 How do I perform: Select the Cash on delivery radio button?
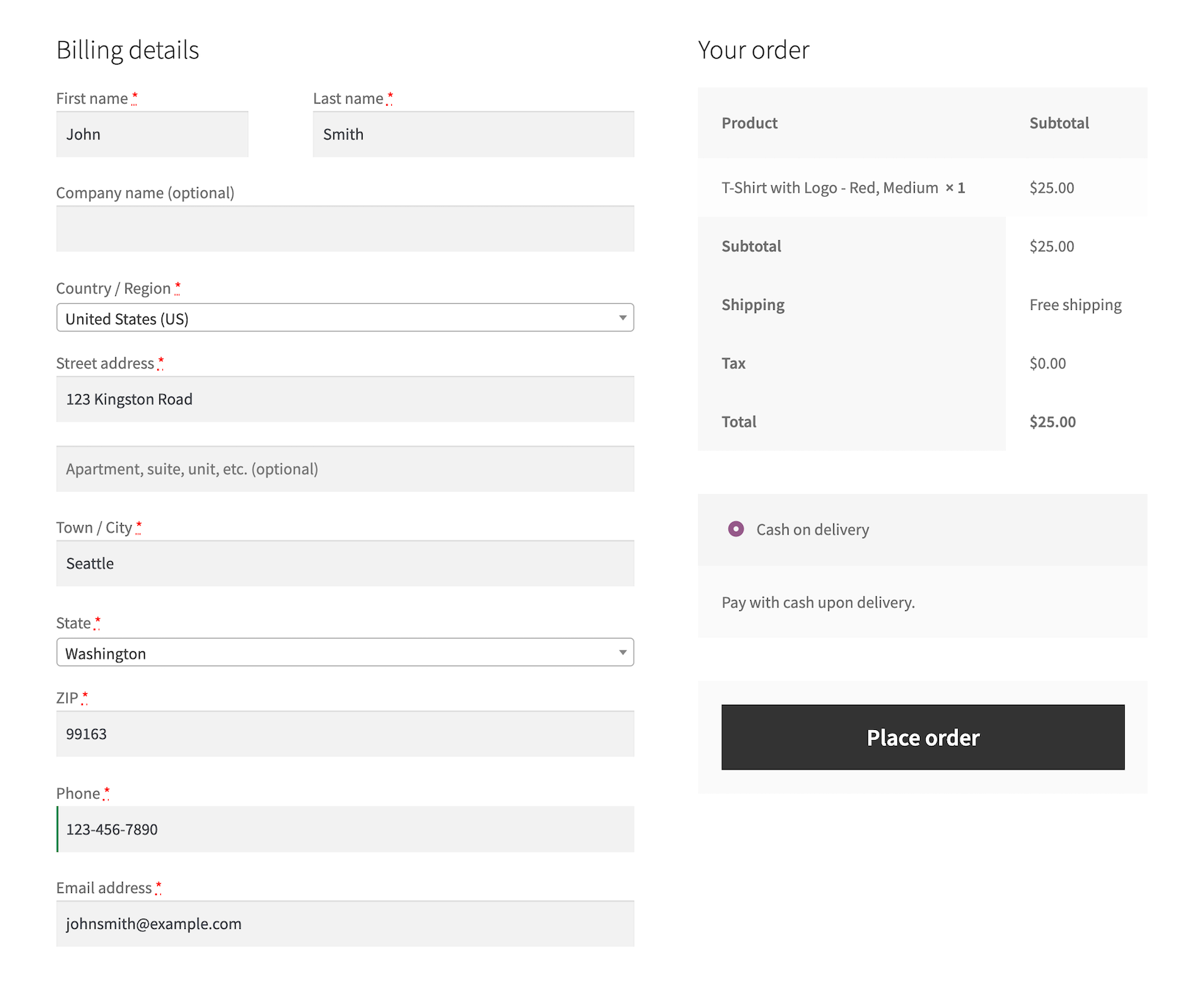pos(736,529)
